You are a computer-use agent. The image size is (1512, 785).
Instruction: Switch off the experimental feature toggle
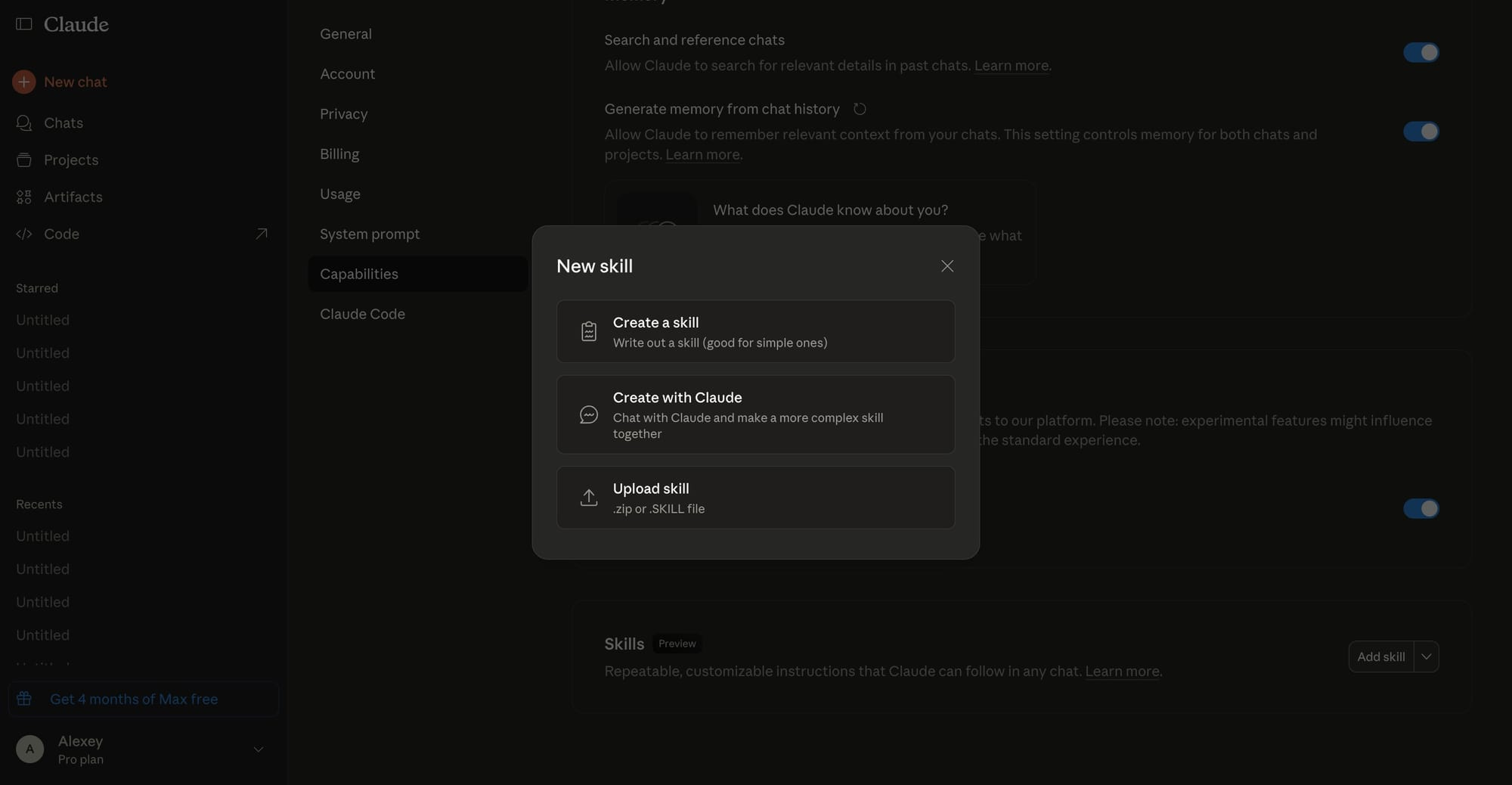pyautogui.click(x=1421, y=508)
